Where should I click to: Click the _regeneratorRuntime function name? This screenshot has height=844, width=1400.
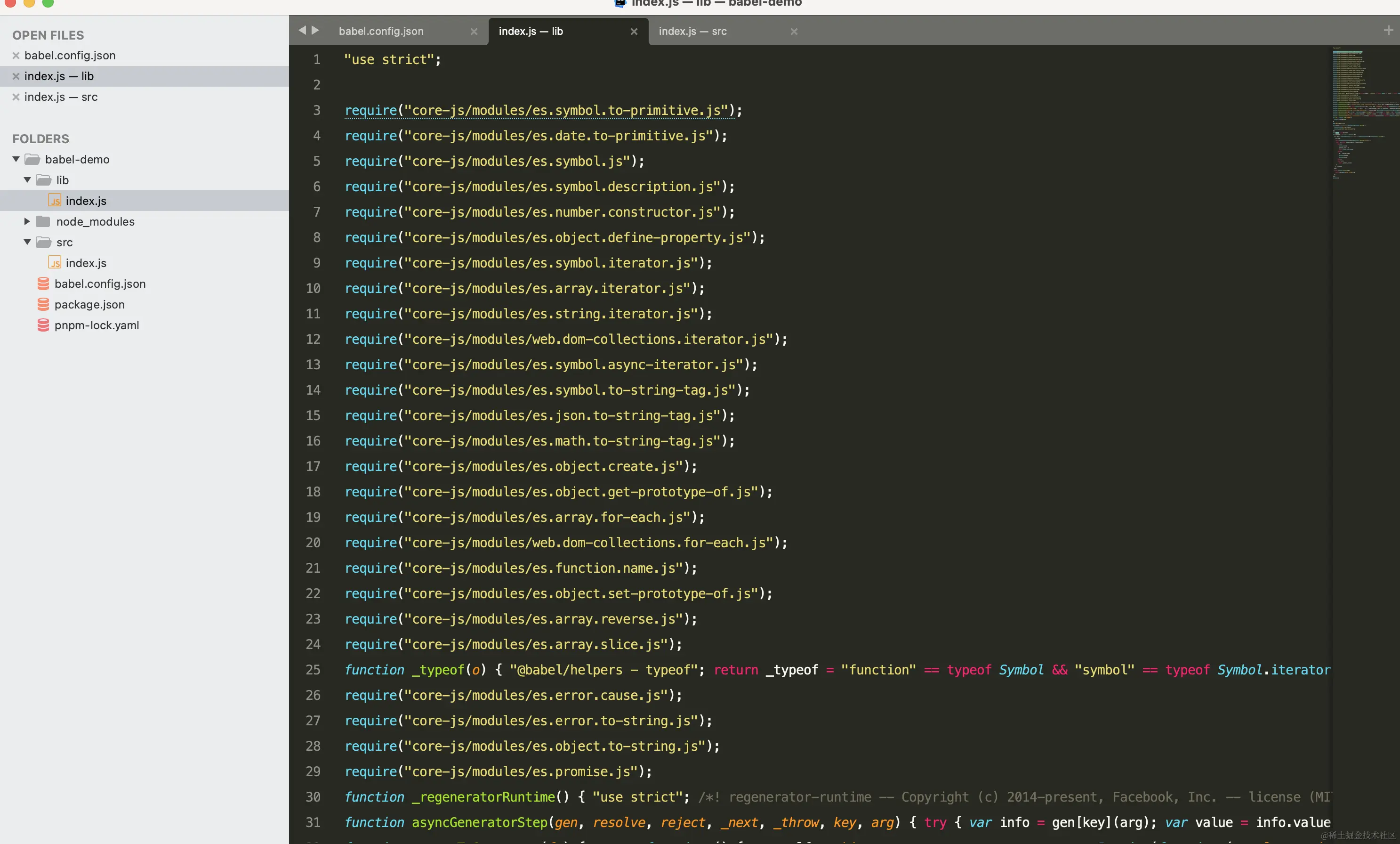click(483, 797)
